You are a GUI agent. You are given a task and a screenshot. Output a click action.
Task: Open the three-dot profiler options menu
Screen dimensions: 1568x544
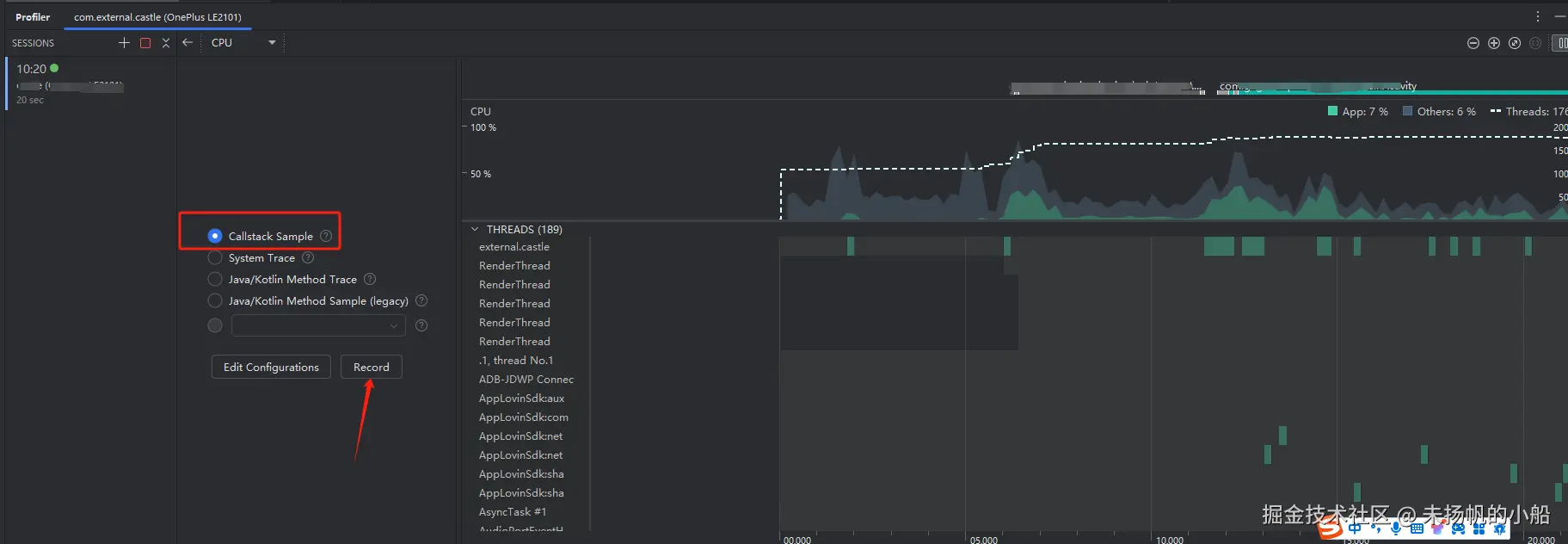click(1538, 16)
